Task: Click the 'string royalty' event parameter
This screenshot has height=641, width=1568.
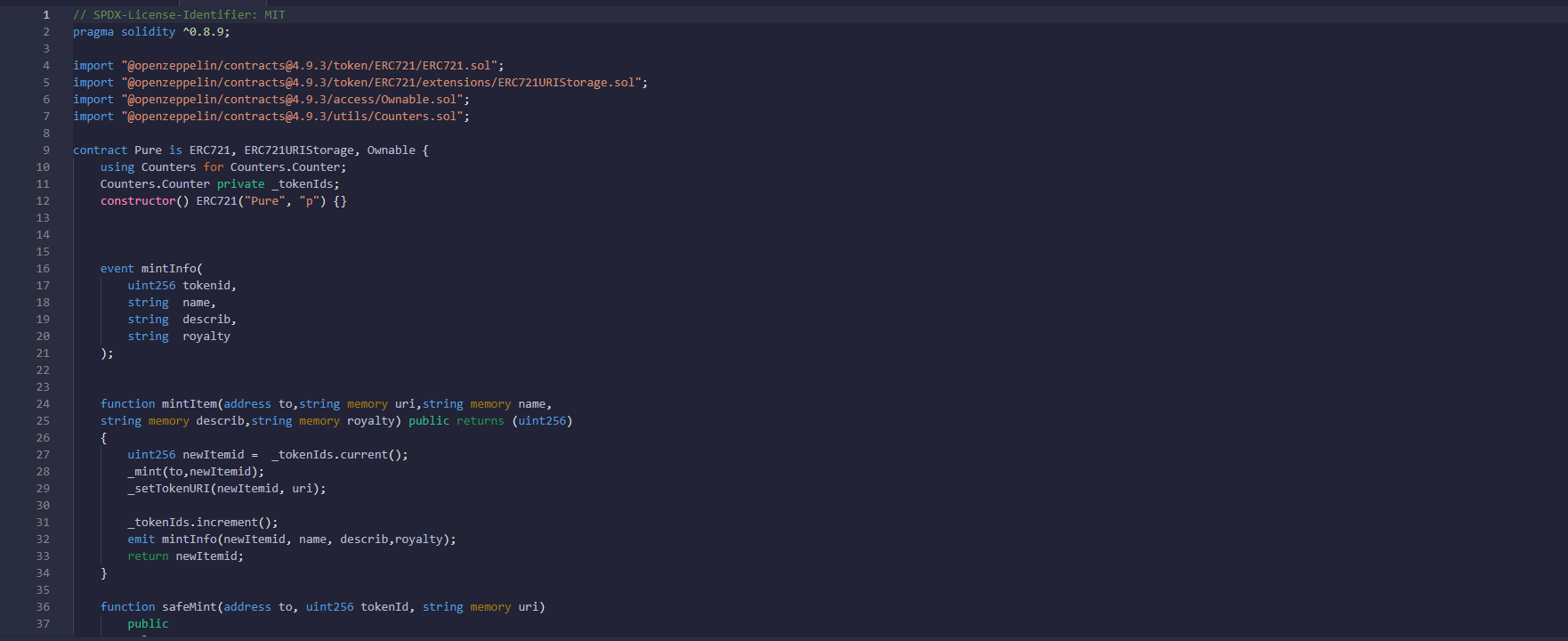Action: click(179, 336)
